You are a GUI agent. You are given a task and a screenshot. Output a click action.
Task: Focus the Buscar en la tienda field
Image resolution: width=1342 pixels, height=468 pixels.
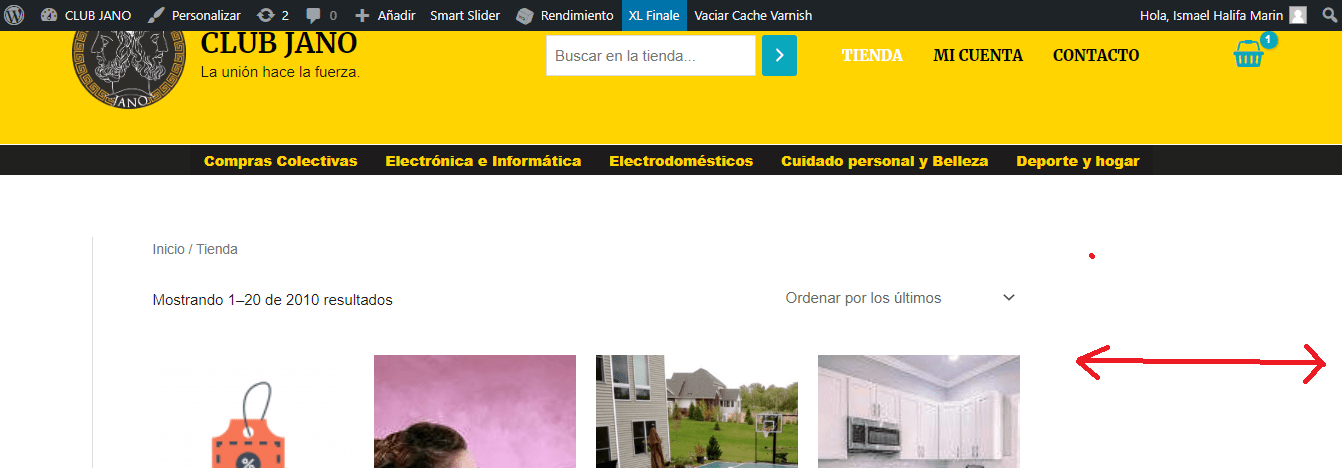click(x=650, y=56)
